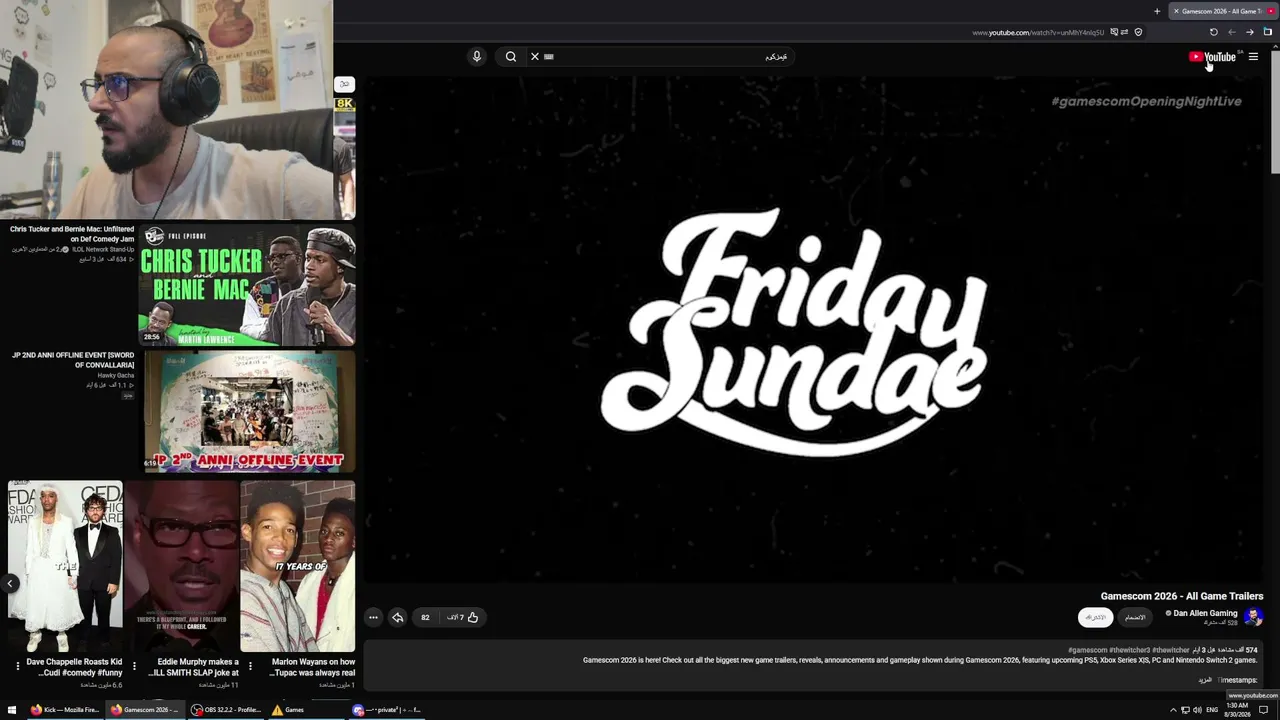Open a new browser tab
The image size is (1280, 720).
pos(1157,12)
